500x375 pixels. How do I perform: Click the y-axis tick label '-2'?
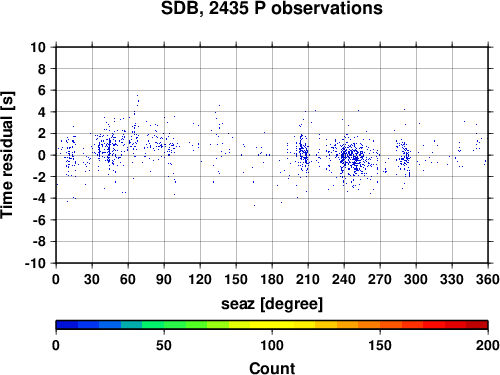coord(39,177)
